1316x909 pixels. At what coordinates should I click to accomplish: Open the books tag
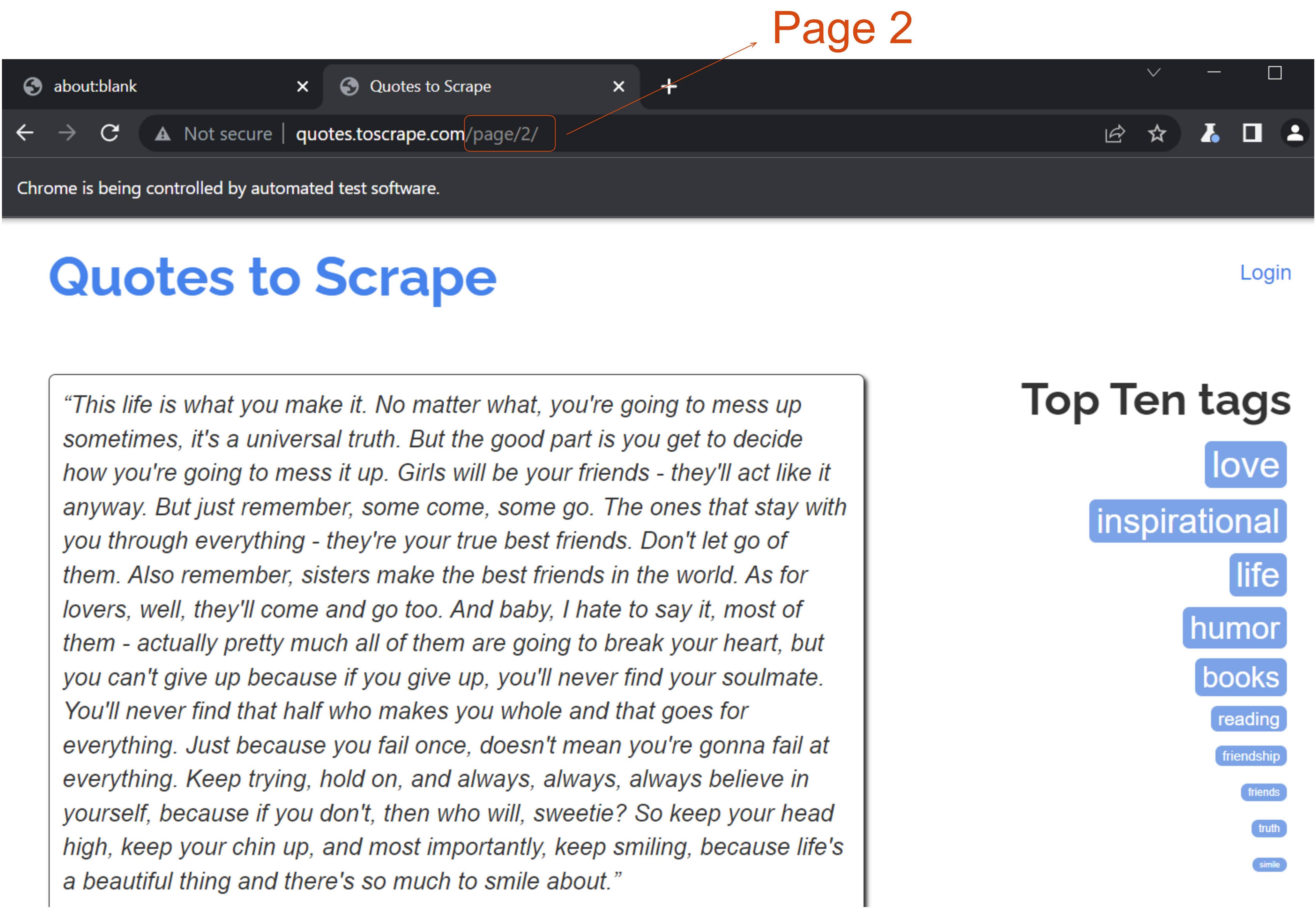[1241, 677]
